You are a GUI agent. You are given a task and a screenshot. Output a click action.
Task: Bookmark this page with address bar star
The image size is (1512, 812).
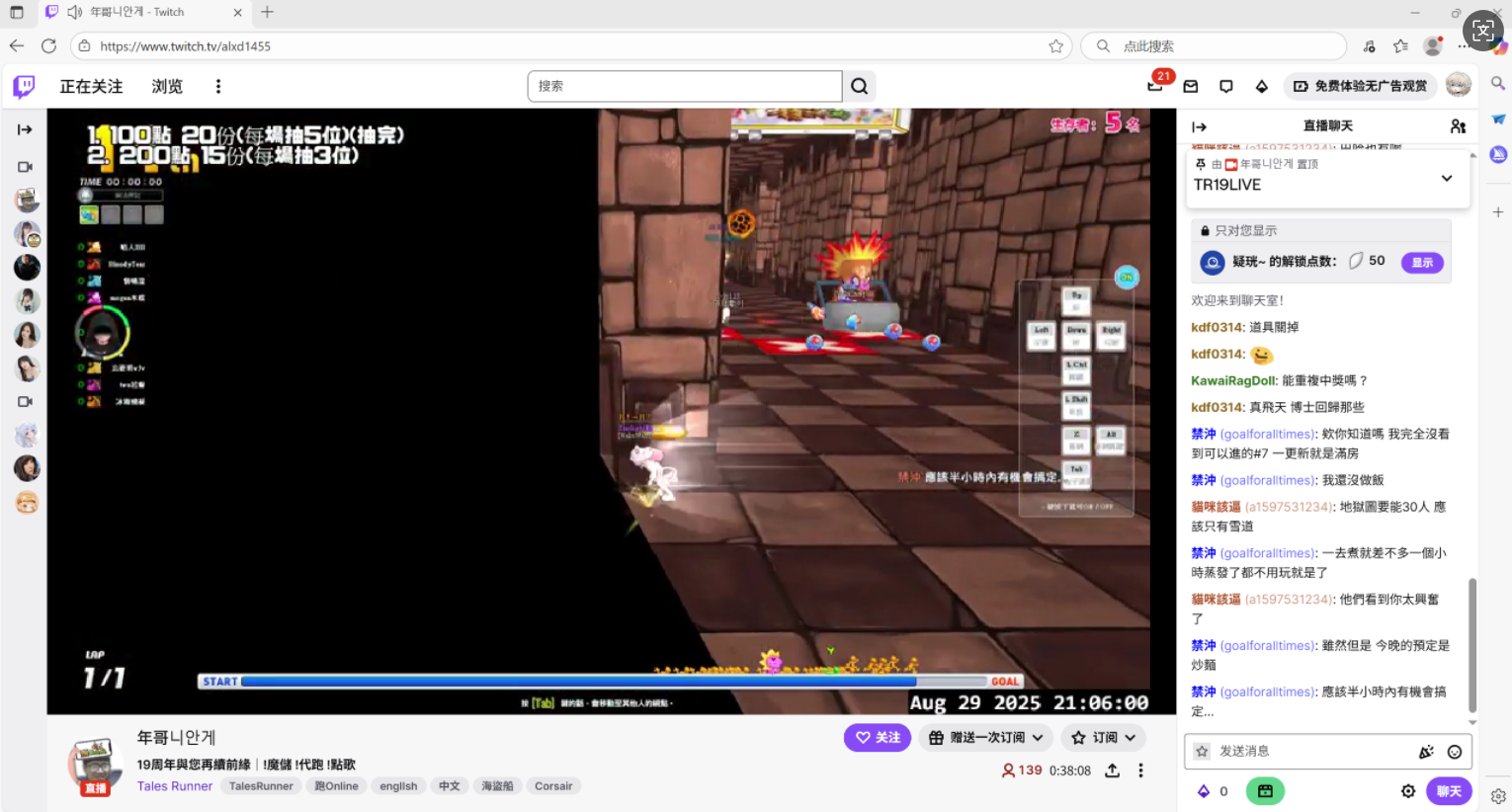coord(1055,46)
